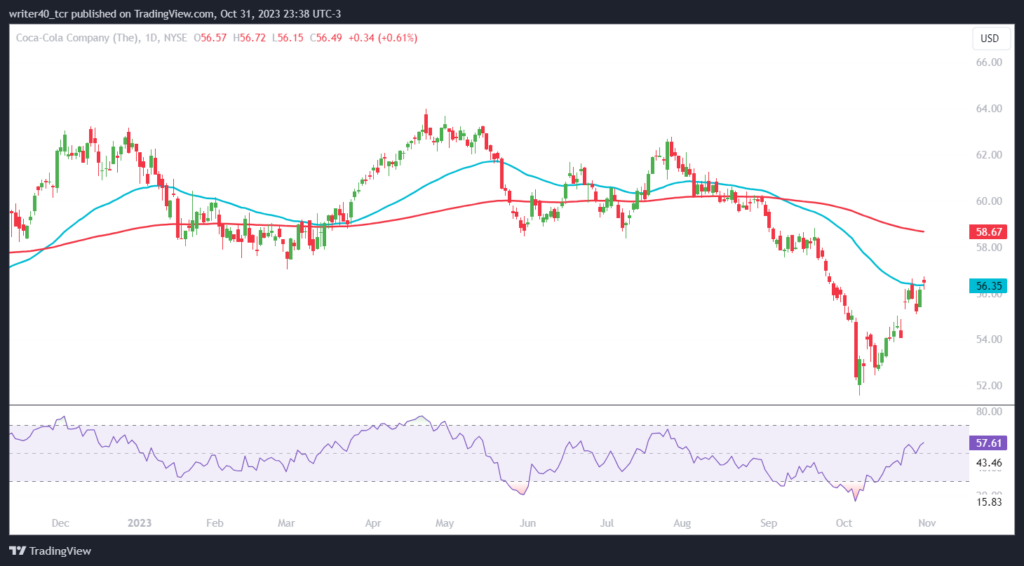Click the low price value L56.15
This screenshot has height=566, width=1024.
(287, 38)
